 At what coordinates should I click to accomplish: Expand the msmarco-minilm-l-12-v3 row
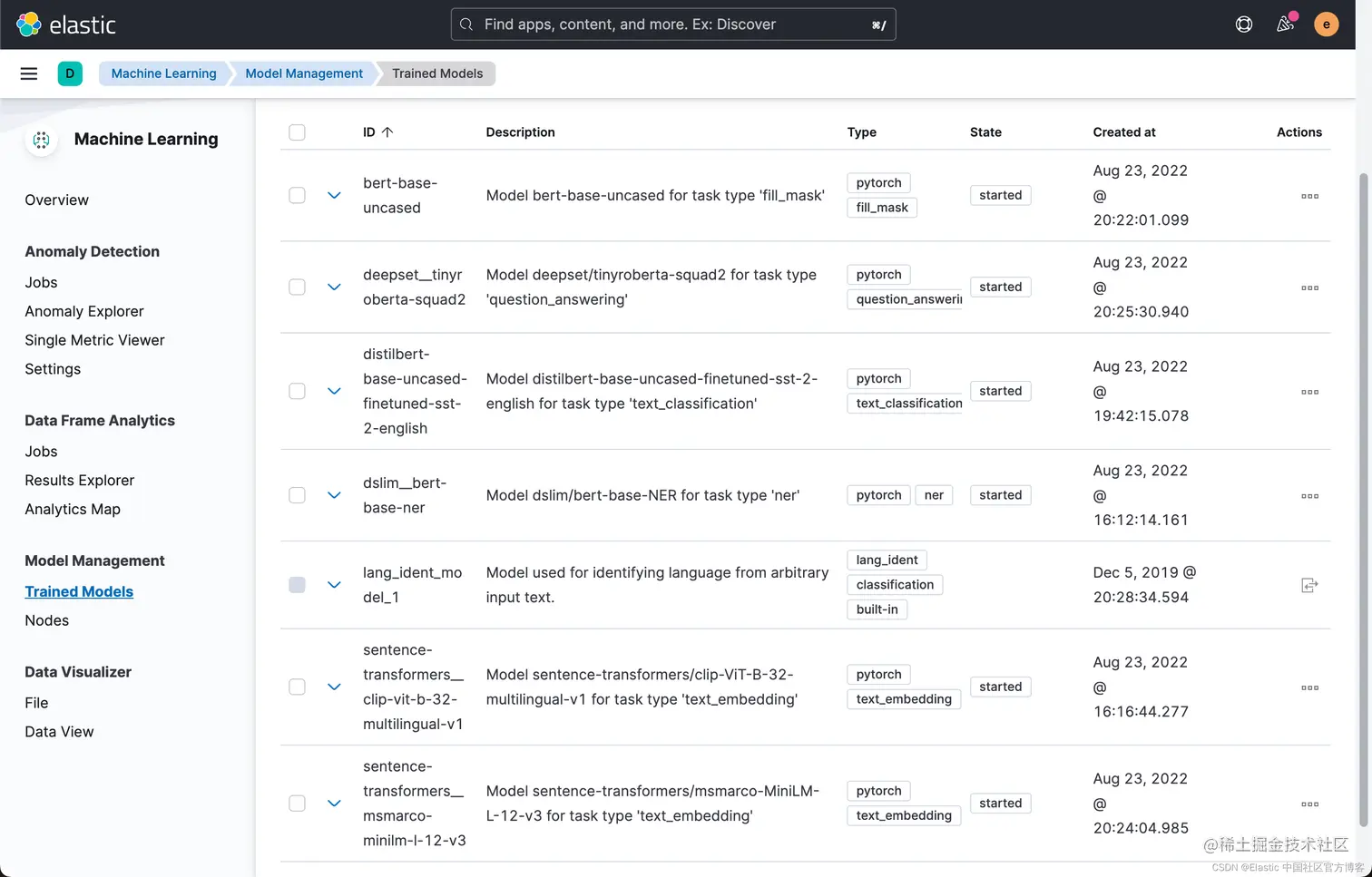[x=334, y=804]
